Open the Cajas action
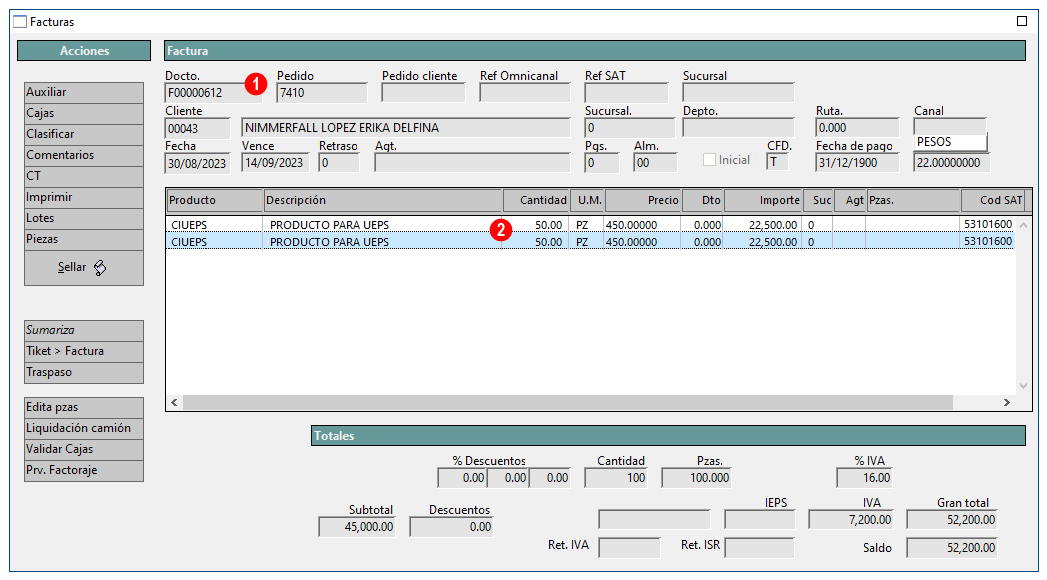 pyautogui.click(x=83, y=113)
